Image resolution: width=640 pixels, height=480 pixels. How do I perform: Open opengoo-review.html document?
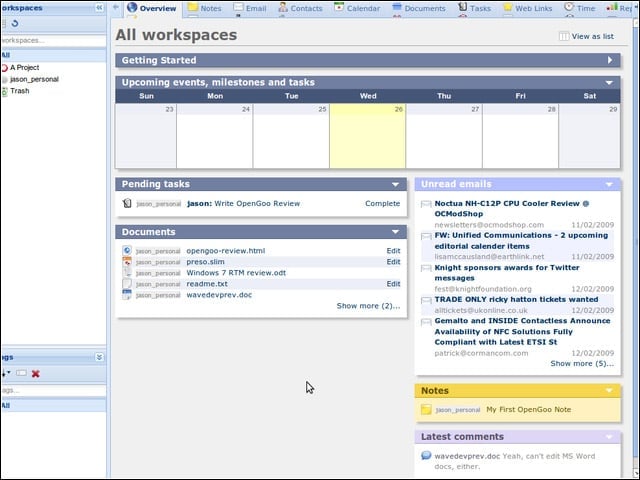pyautogui.click(x=226, y=251)
